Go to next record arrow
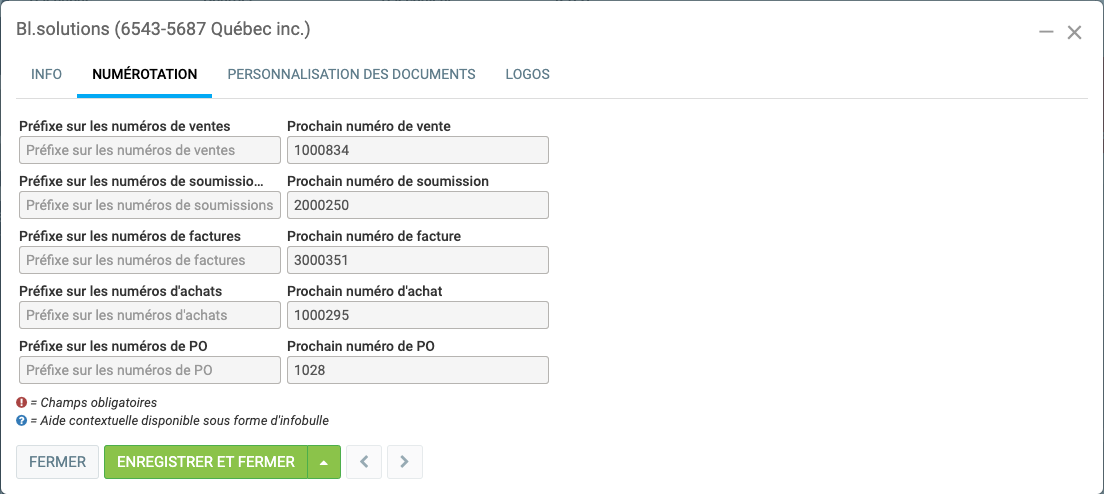The height and width of the screenshot is (494, 1104). click(x=405, y=462)
